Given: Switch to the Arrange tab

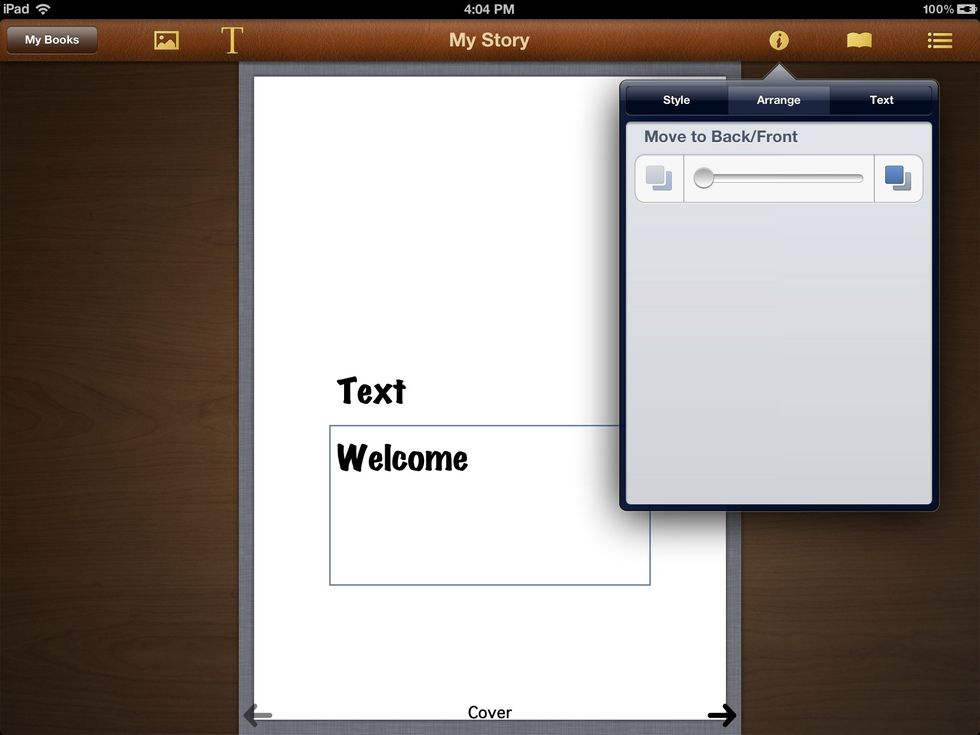Looking at the screenshot, I should (x=778, y=99).
